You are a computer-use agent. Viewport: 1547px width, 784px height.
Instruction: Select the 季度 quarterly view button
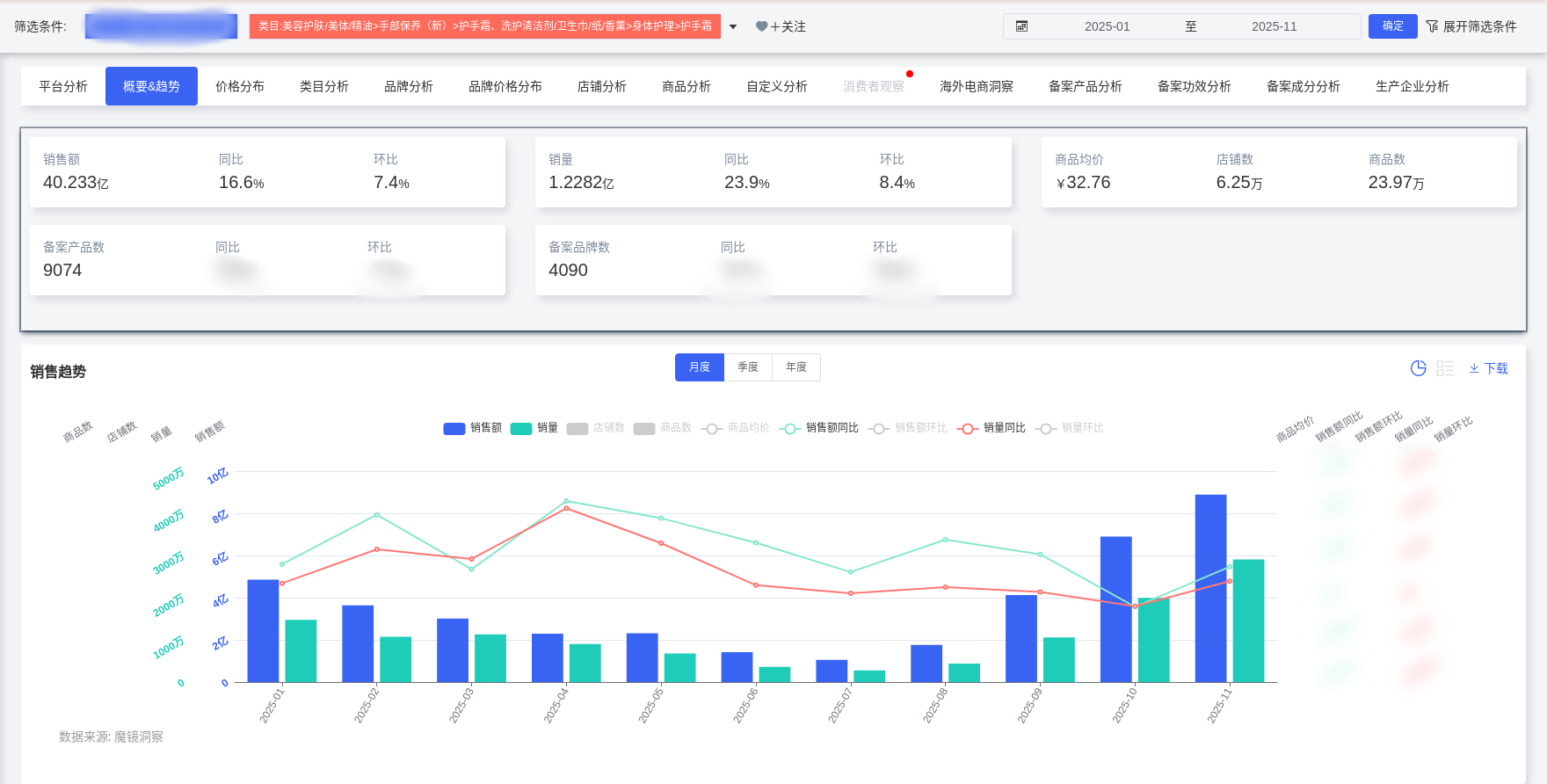747,367
